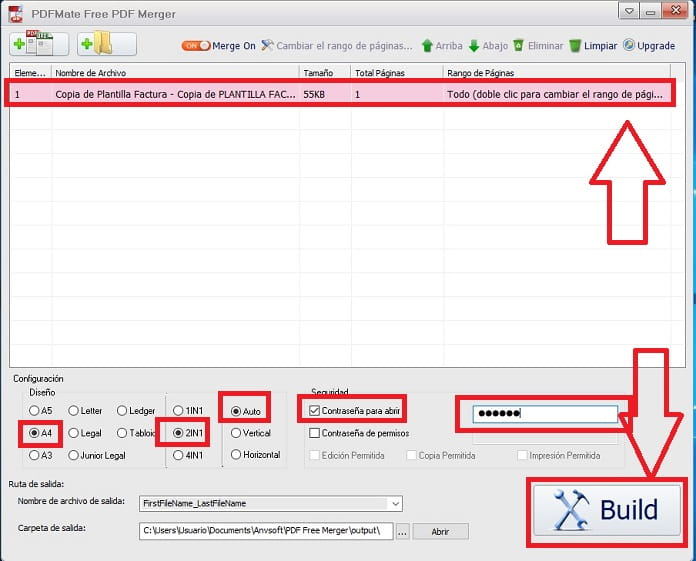
Task: Open the title bar dropdown menu arrow
Action: click(629, 12)
